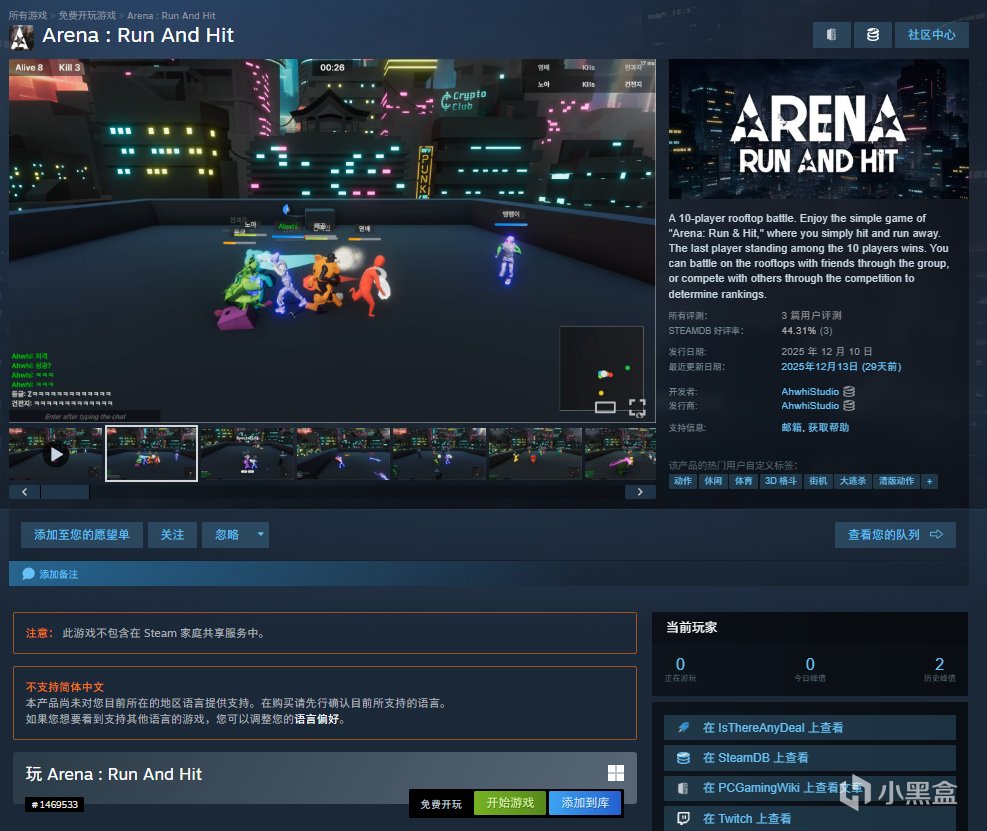
Task: Open the main game screenshot
Action: pyautogui.click(x=332, y=240)
